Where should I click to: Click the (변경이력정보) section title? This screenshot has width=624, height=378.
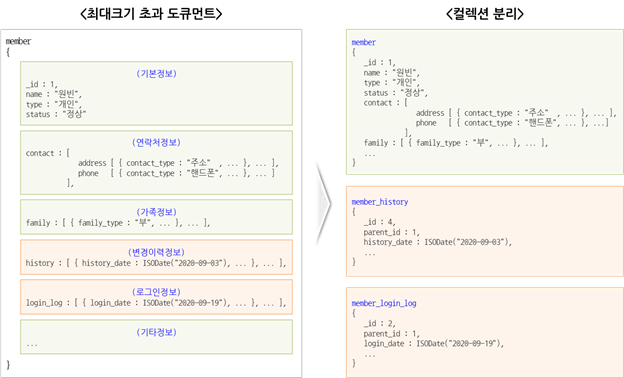[156, 252]
